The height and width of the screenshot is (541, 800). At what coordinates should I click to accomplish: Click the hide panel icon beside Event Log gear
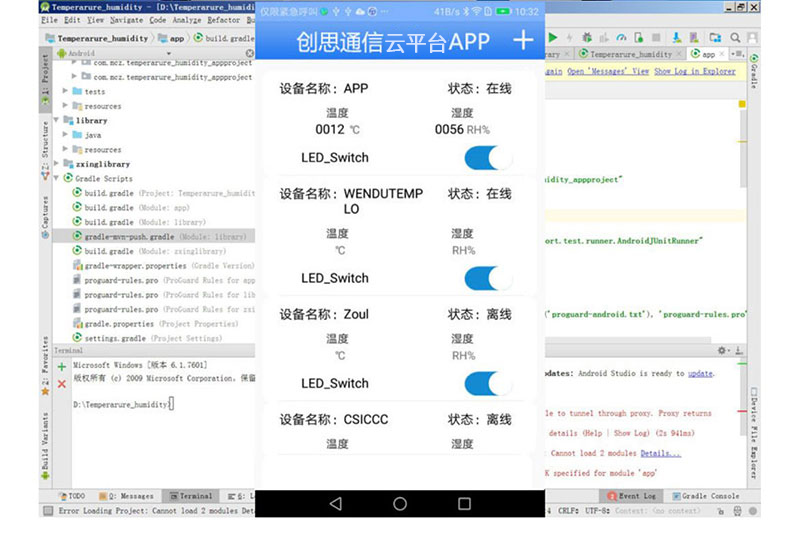pos(739,350)
